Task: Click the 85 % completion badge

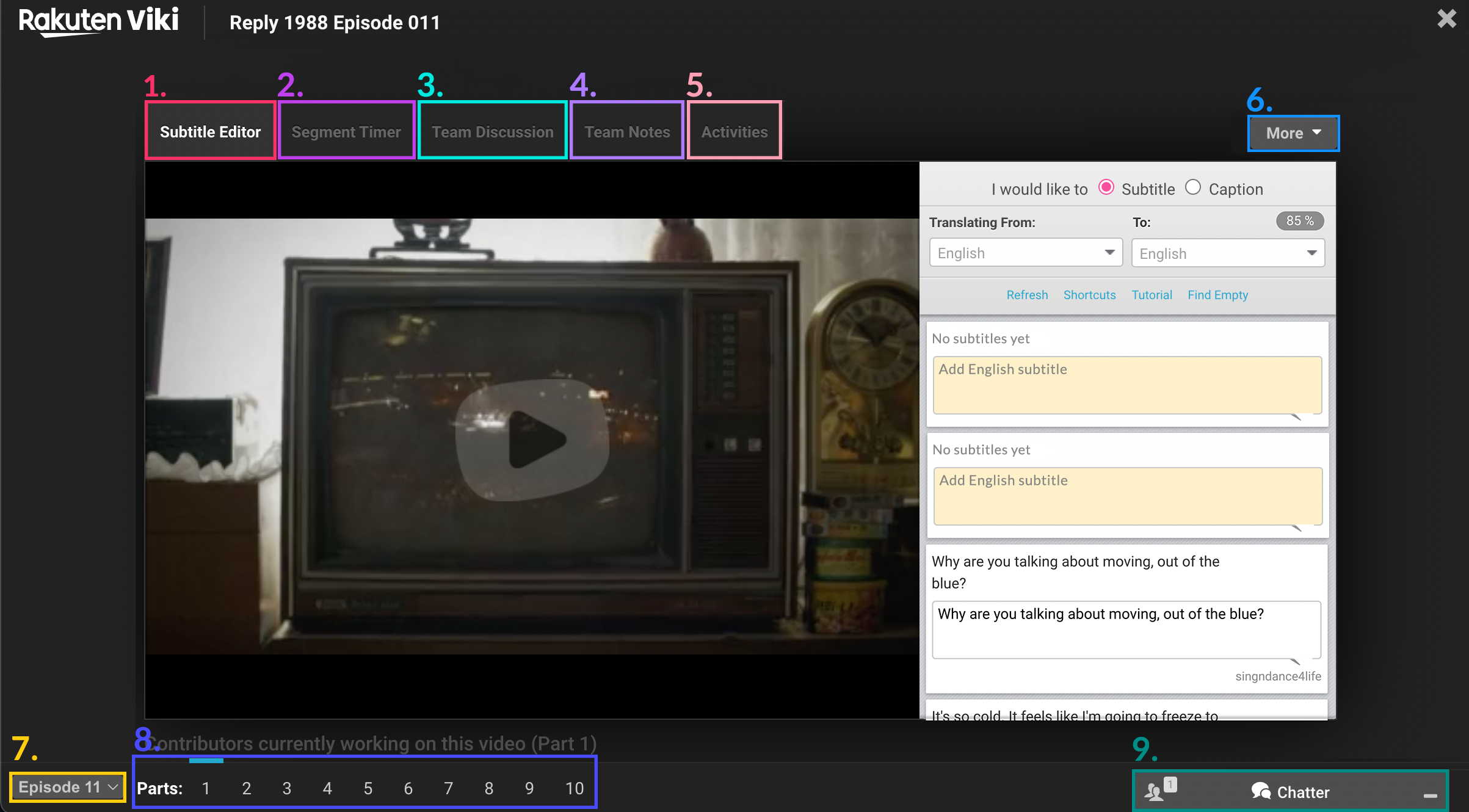Action: coord(1300,221)
